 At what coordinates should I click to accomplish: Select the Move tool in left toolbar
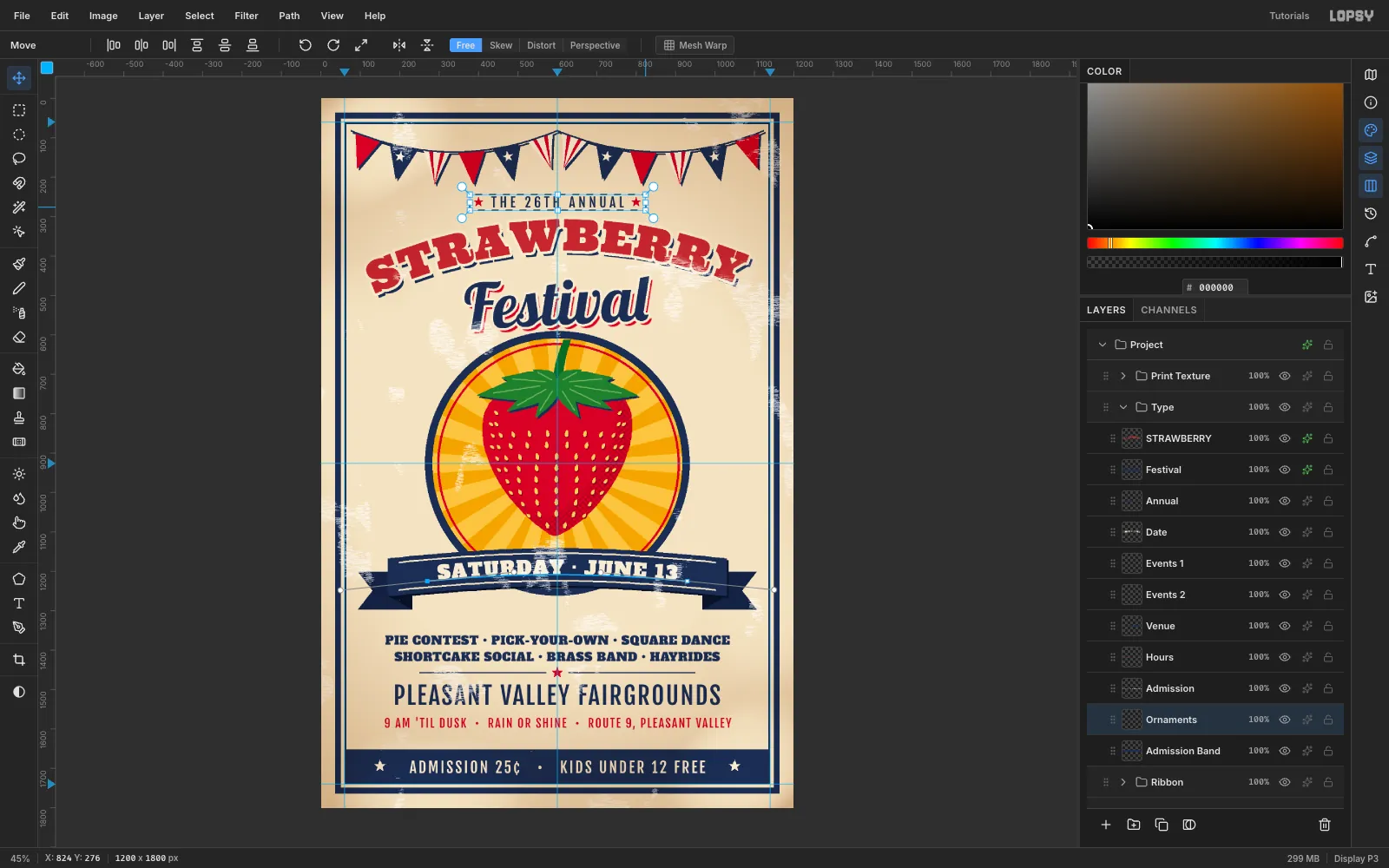pos(19,78)
